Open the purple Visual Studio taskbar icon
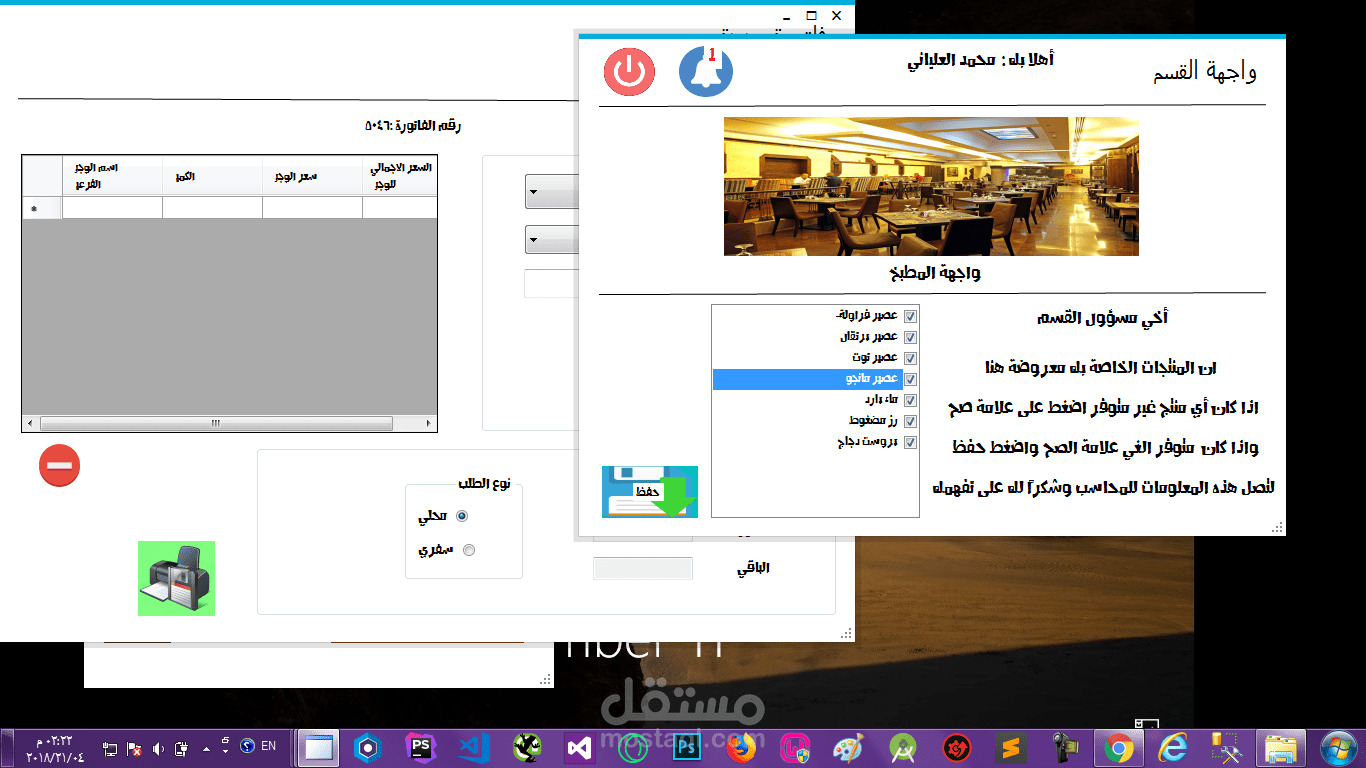Screen dimensions: 1366x768 point(578,747)
